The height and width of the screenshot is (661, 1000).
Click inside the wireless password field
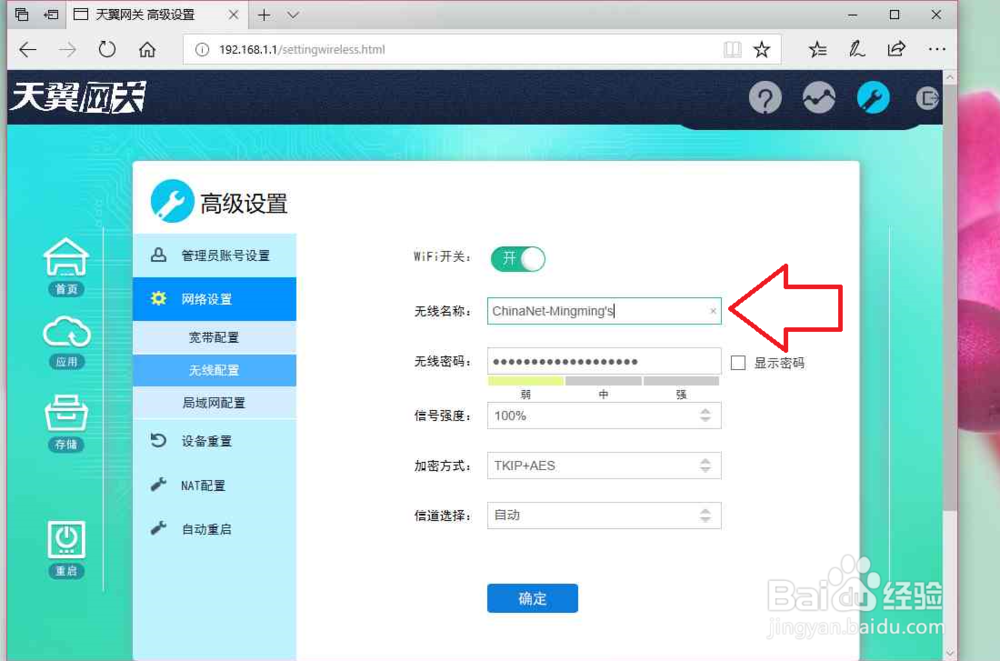coord(600,361)
